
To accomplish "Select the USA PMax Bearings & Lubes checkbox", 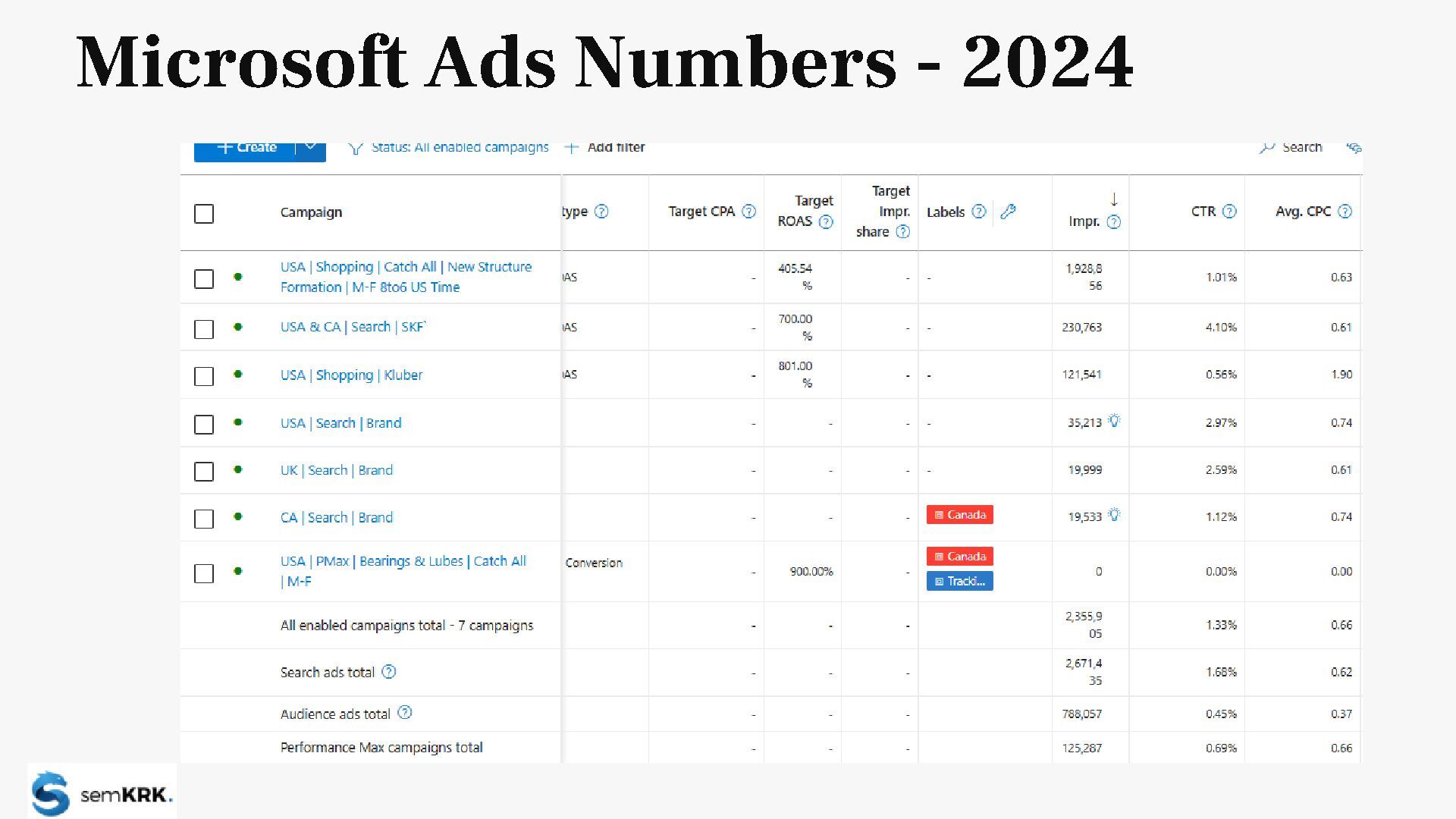I will (204, 573).
